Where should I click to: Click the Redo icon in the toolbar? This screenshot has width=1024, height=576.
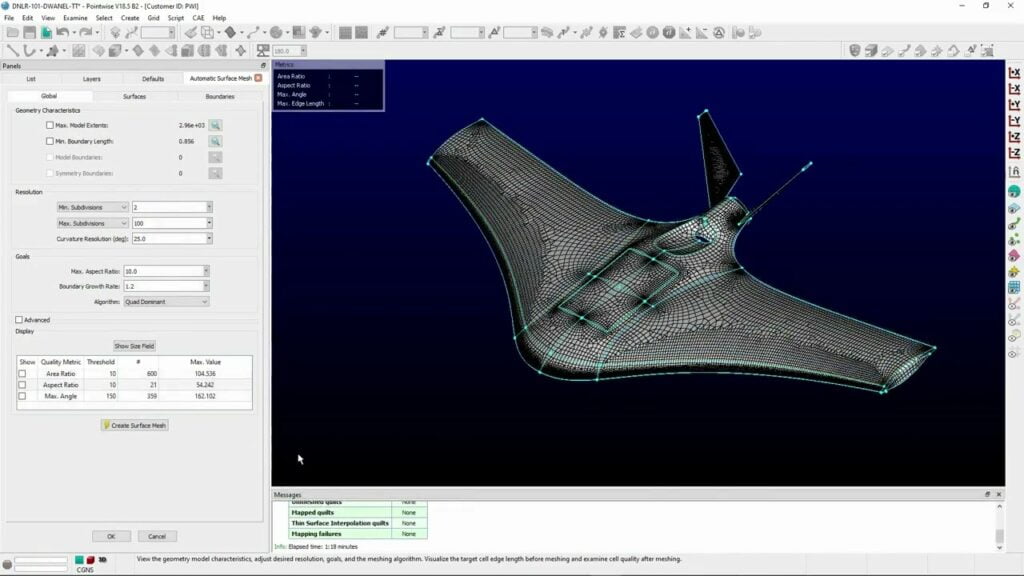pyautogui.click(x=87, y=32)
